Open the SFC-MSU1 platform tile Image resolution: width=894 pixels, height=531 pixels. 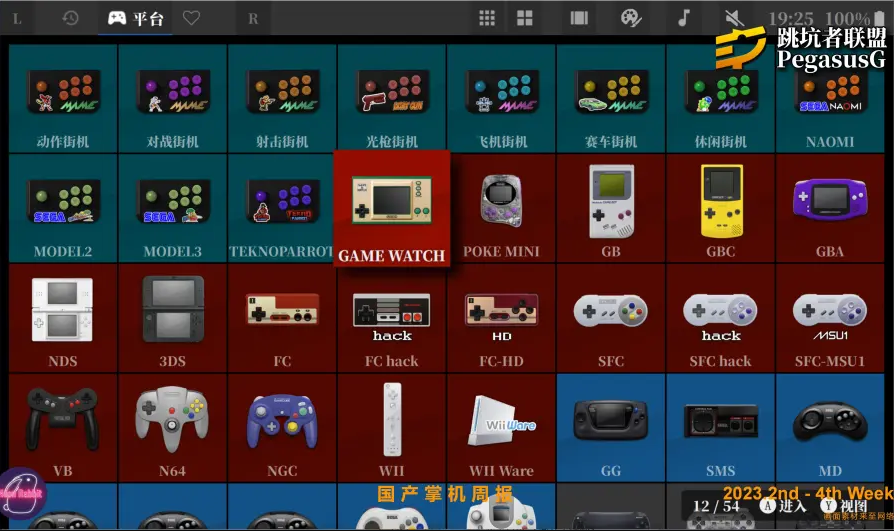click(830, 318)
